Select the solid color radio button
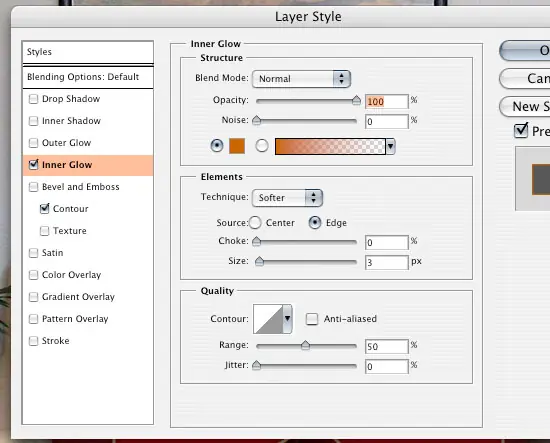Viewport: 550px width, 443px height. [217, 146]
